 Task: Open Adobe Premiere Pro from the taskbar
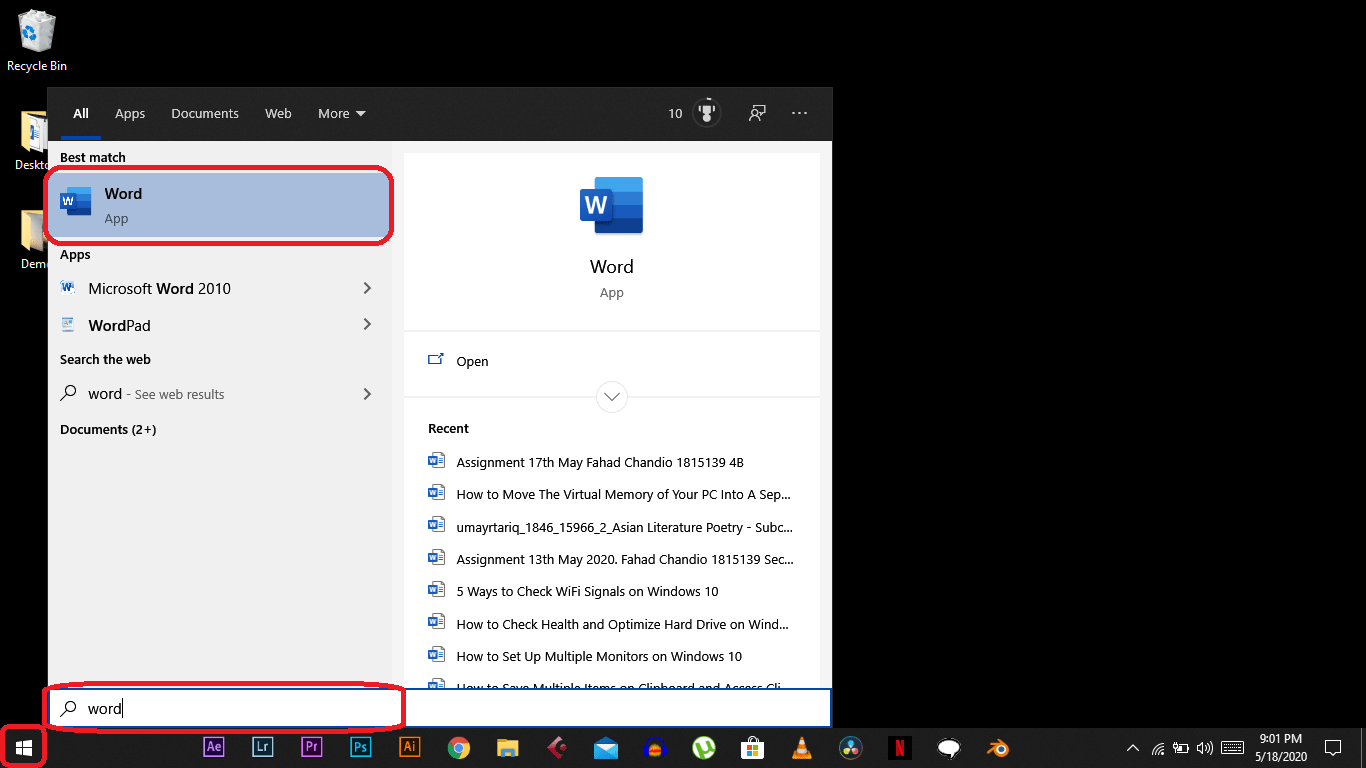[x=311, y=747]
